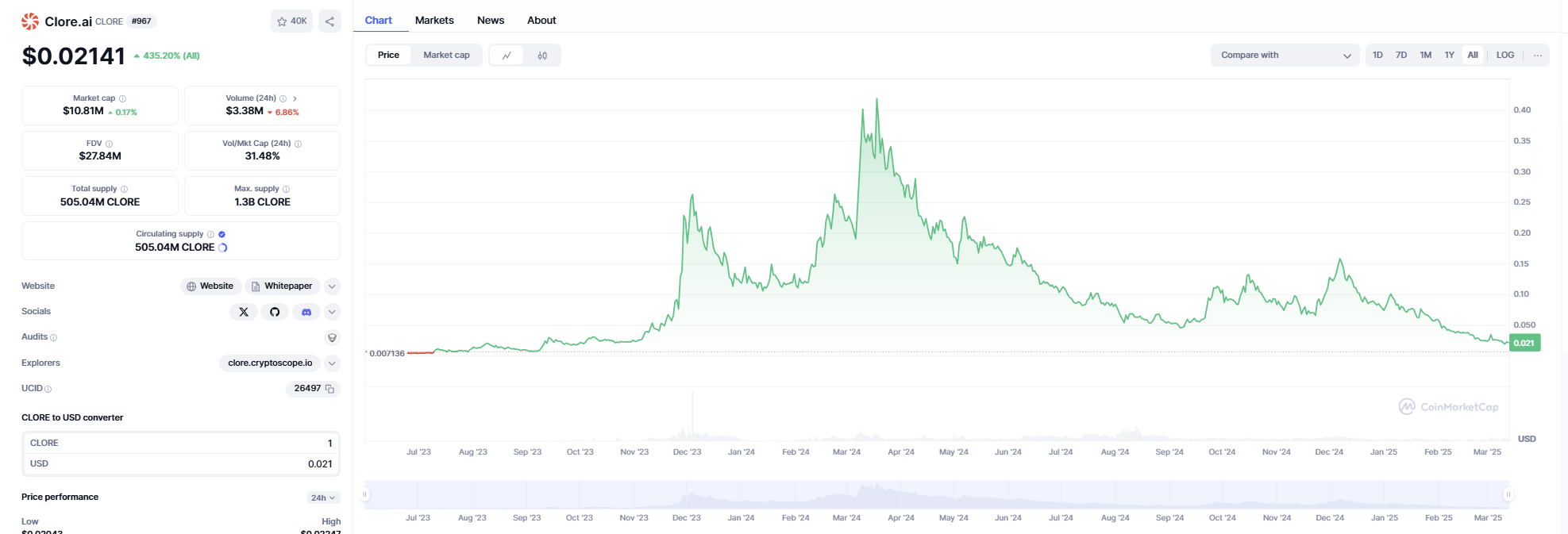This screenshot has width=1568, height=534.
Task: Click the $10.81M market cap value
Action: pyautogui.click(x=83, y=111)
